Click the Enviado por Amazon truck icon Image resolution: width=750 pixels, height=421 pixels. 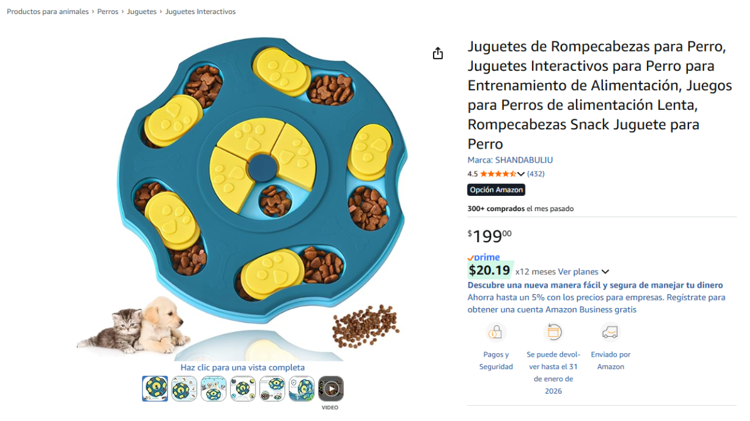610,332
